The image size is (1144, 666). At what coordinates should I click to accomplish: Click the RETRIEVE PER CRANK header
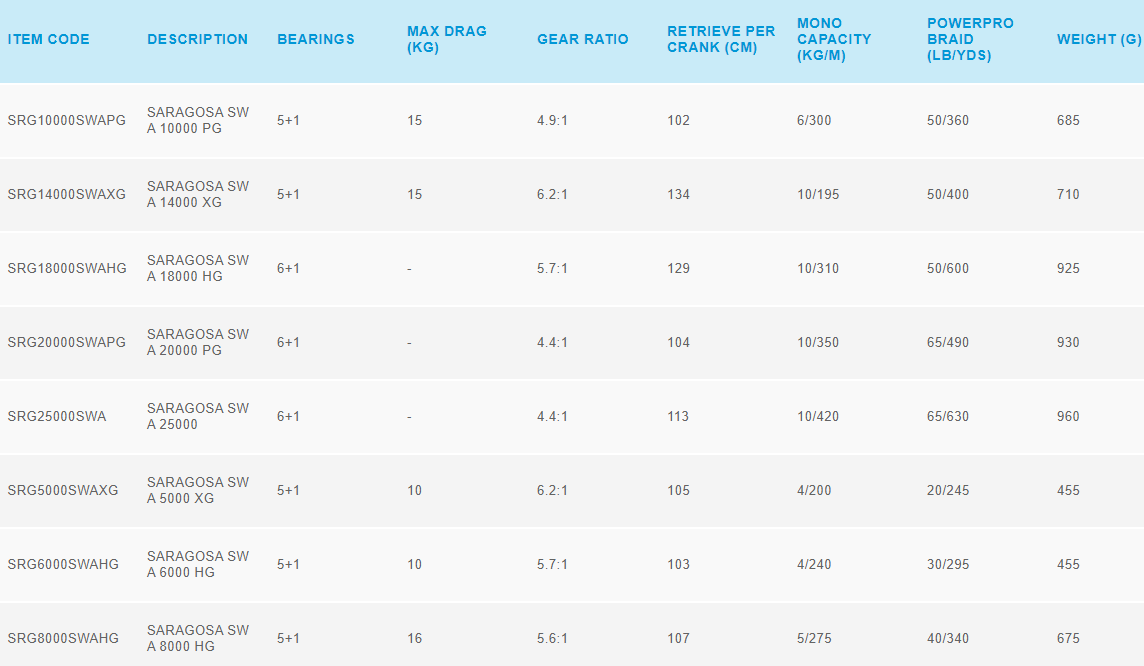pyautogui.click(x=721, y=40)
